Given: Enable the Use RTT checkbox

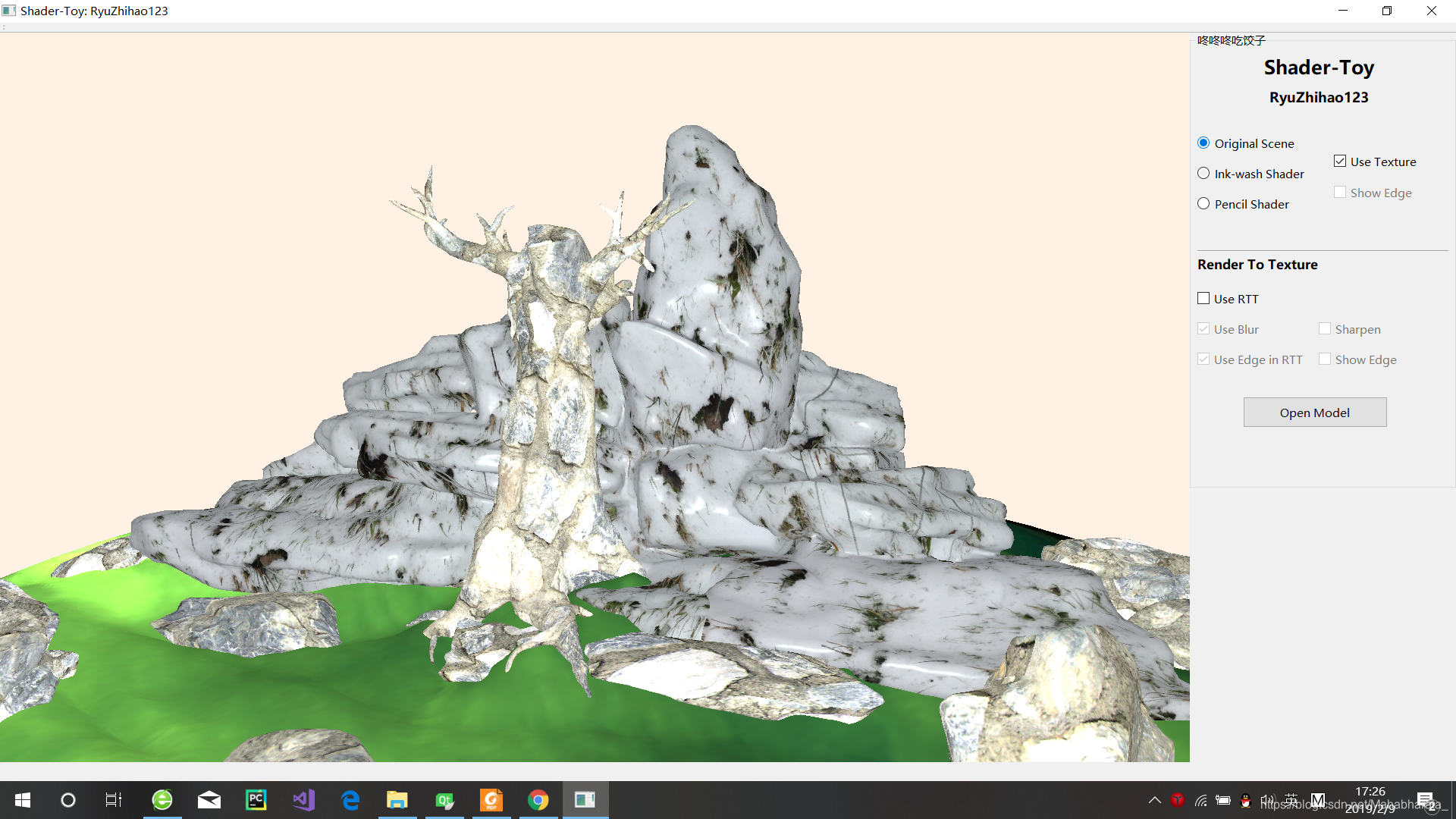Looking at the screenshot, I should (x=1203, y=299).
